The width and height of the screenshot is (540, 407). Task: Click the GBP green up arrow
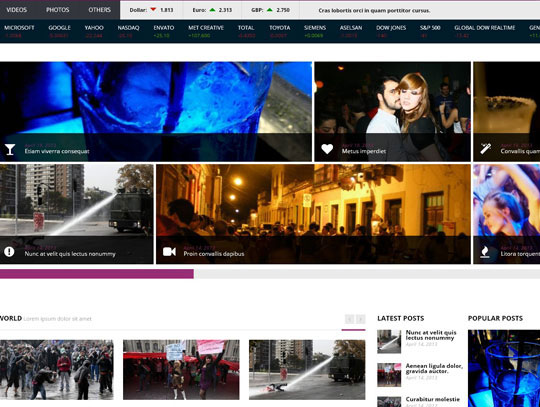click(x=270, y=10)
